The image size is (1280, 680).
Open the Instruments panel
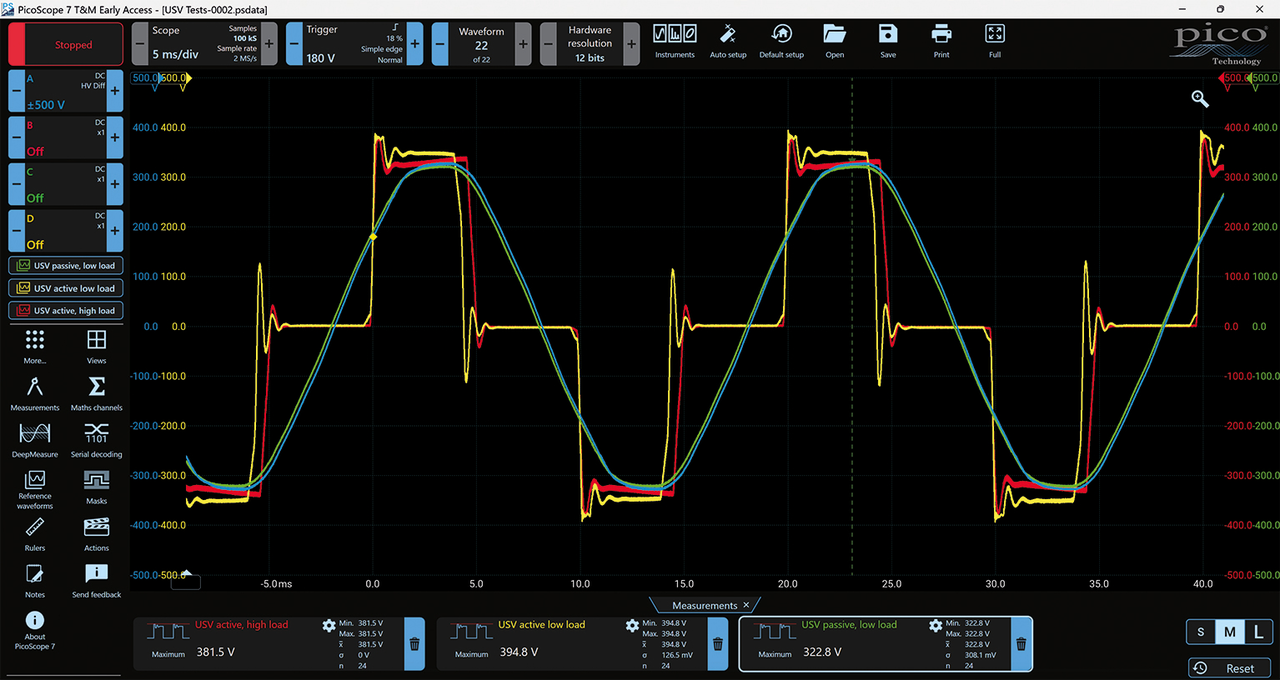click(674, 42)
